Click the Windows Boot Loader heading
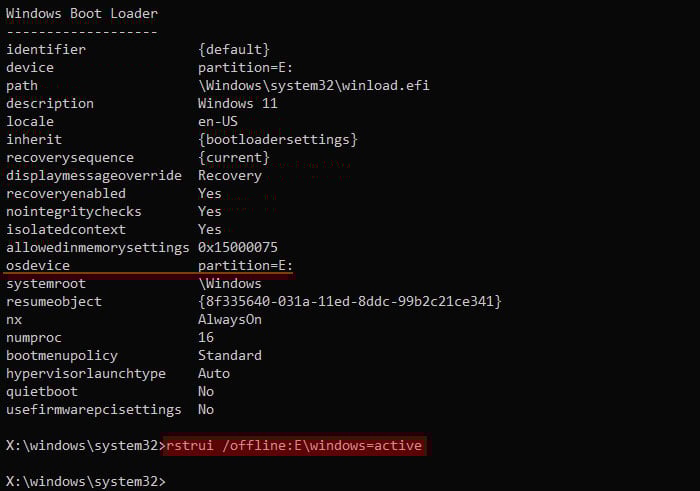Screen dimensions: 700x491 pos(82,13)
